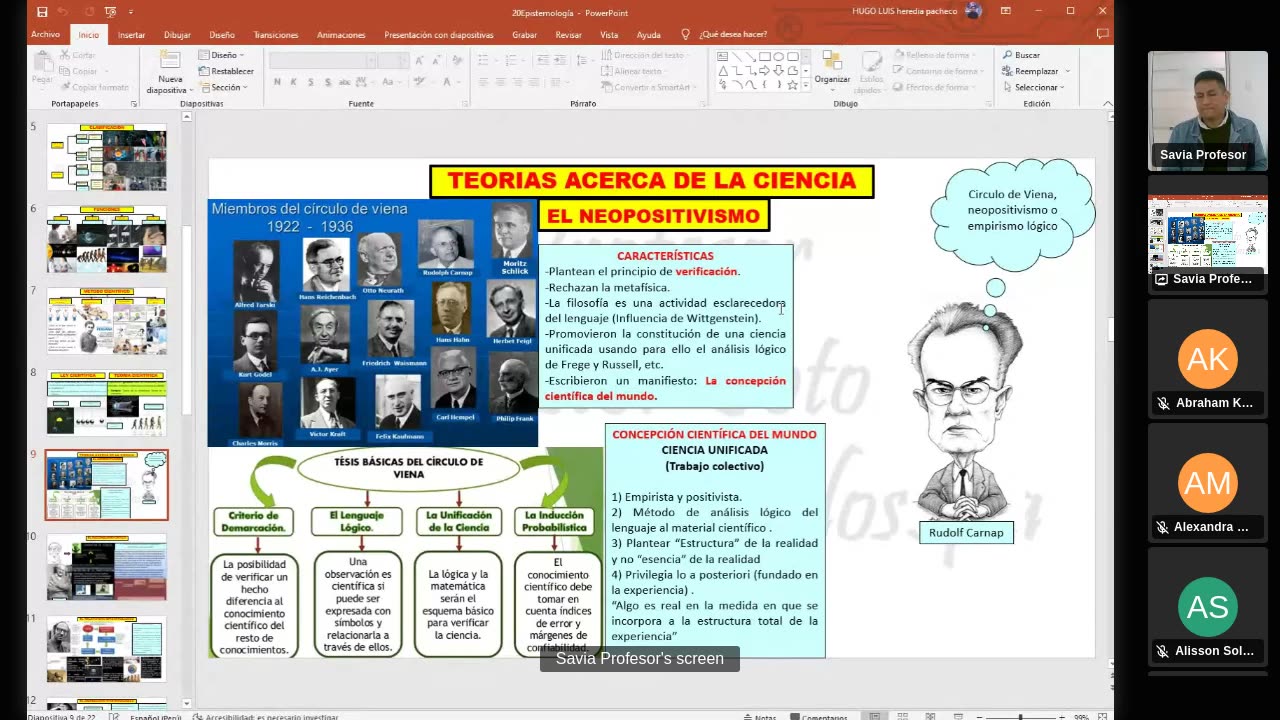The width and height of the screenshot is (1280, 720).
Task: Select slide 6 thumbnail
Action: (x=107, y=239)
